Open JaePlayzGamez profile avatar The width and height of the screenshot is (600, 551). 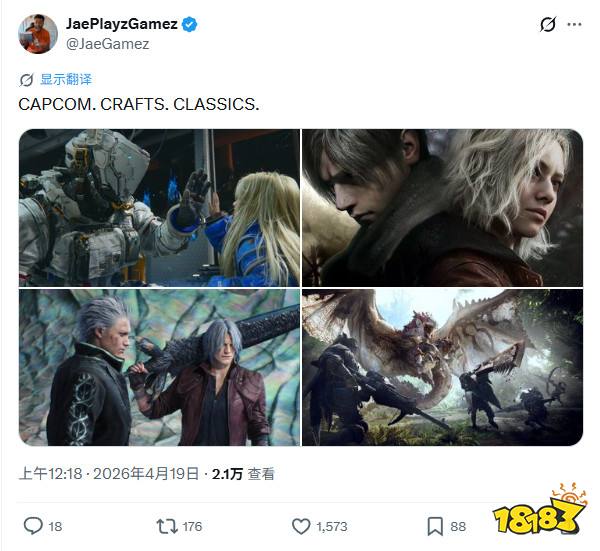(x=38, y=34)
